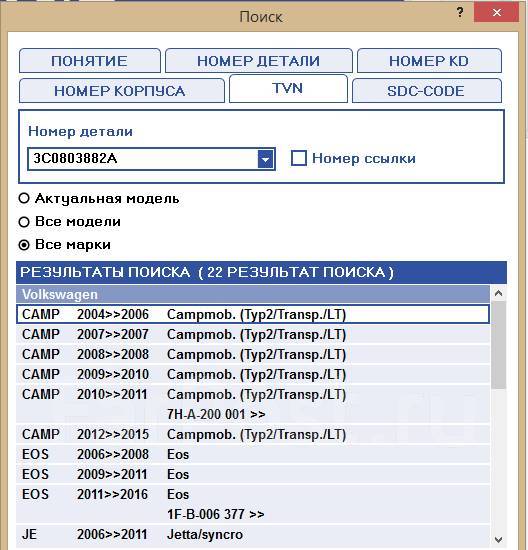Activate the TVN tab

tap(288, 88)
